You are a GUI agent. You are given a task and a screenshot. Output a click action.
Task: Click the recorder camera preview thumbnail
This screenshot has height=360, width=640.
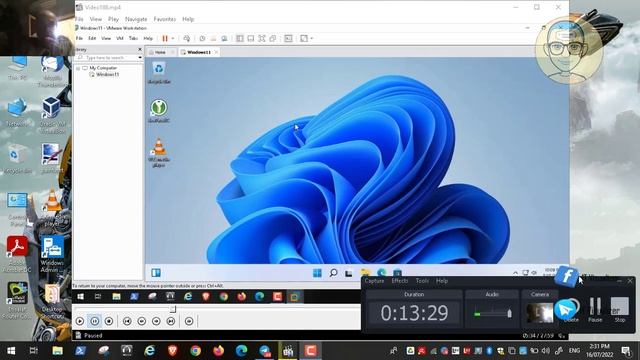point(540,313)
